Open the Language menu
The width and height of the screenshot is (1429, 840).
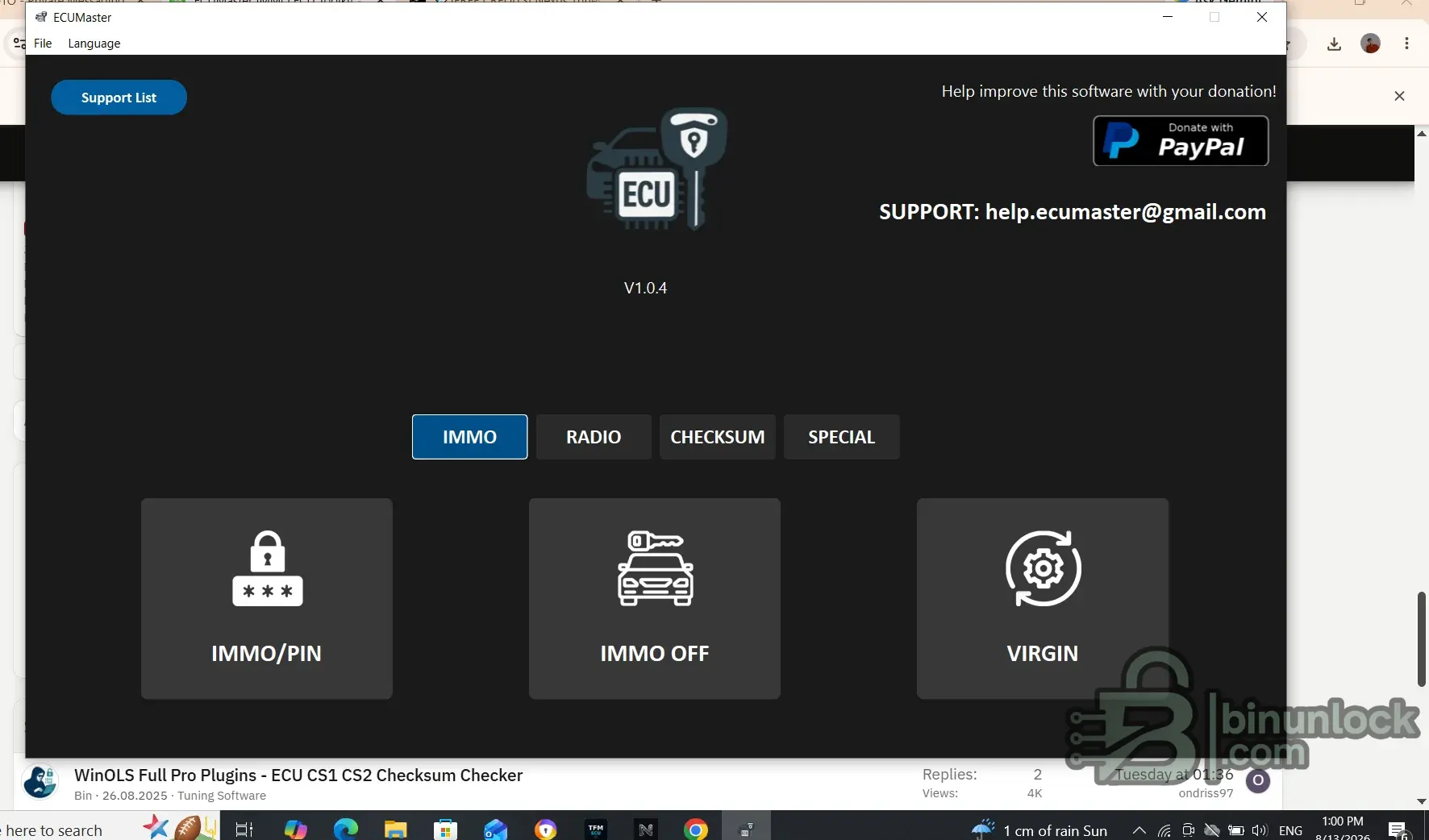(x=94, y=44)
